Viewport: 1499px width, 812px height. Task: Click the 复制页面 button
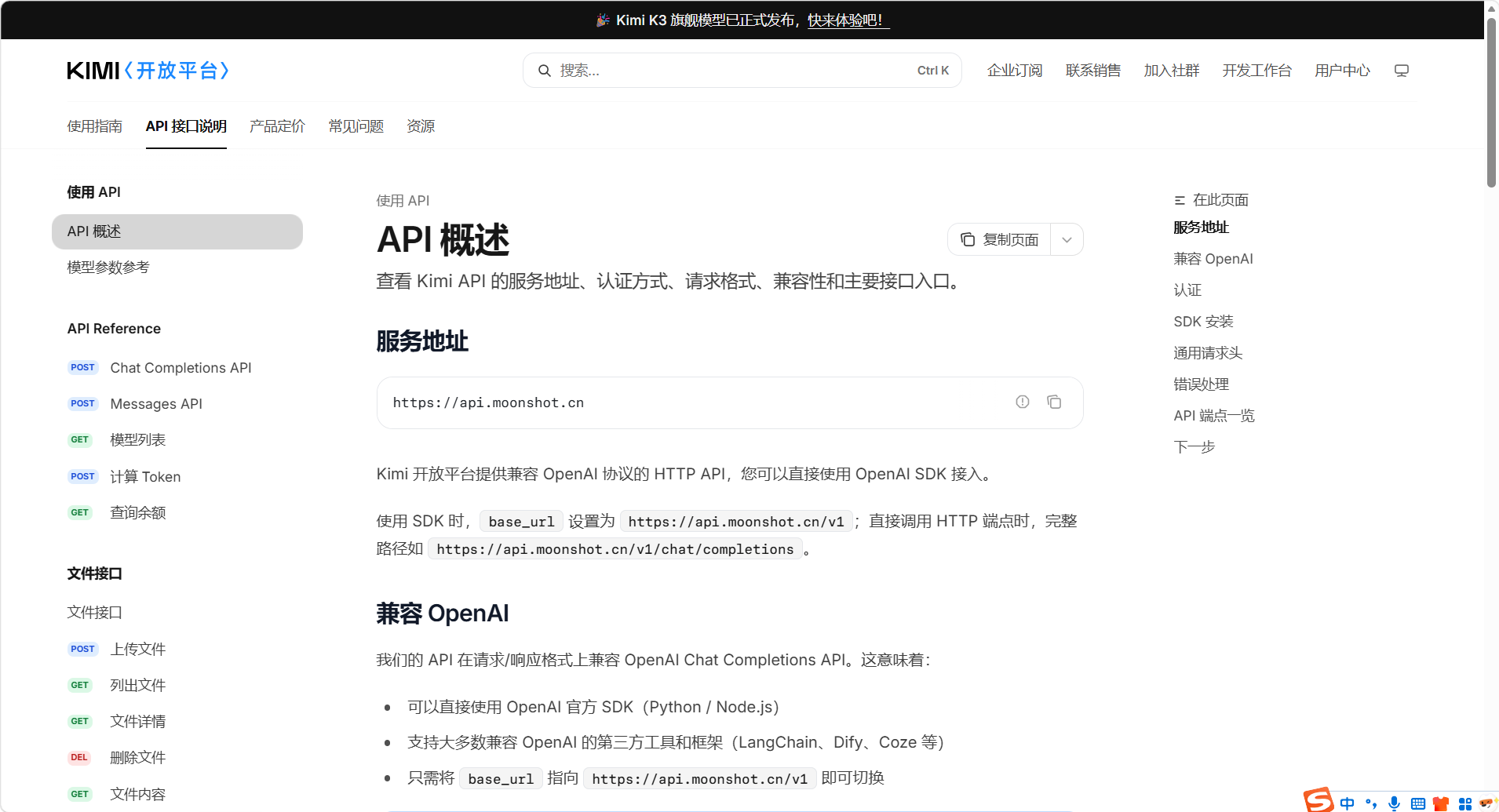[x=1000, y=239]
